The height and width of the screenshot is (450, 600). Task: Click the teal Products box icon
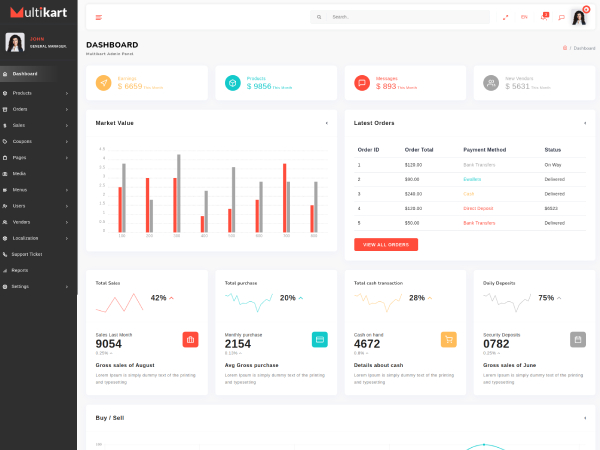232,84
